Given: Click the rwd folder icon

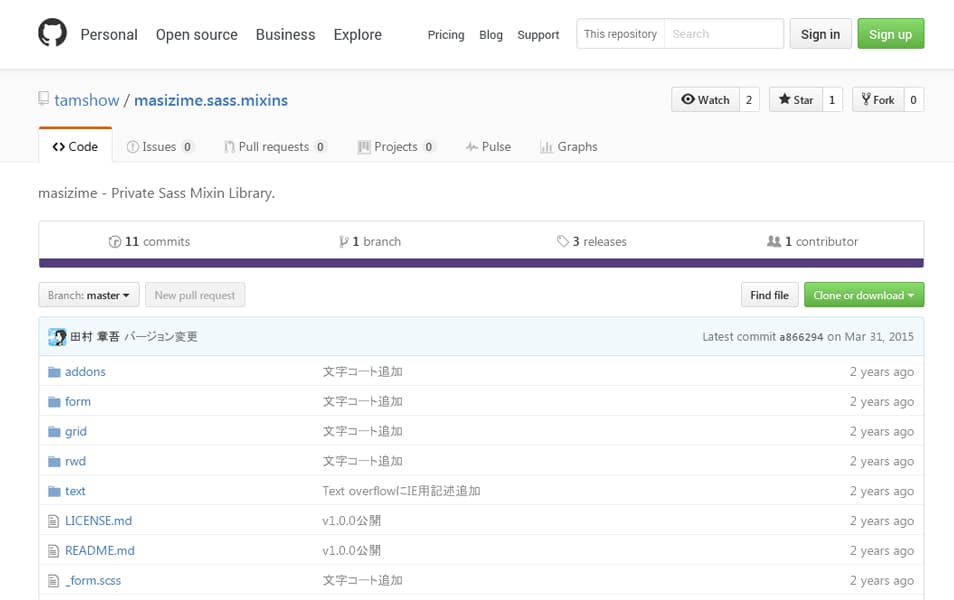Looking at the screenshot, I should point(54,461).
